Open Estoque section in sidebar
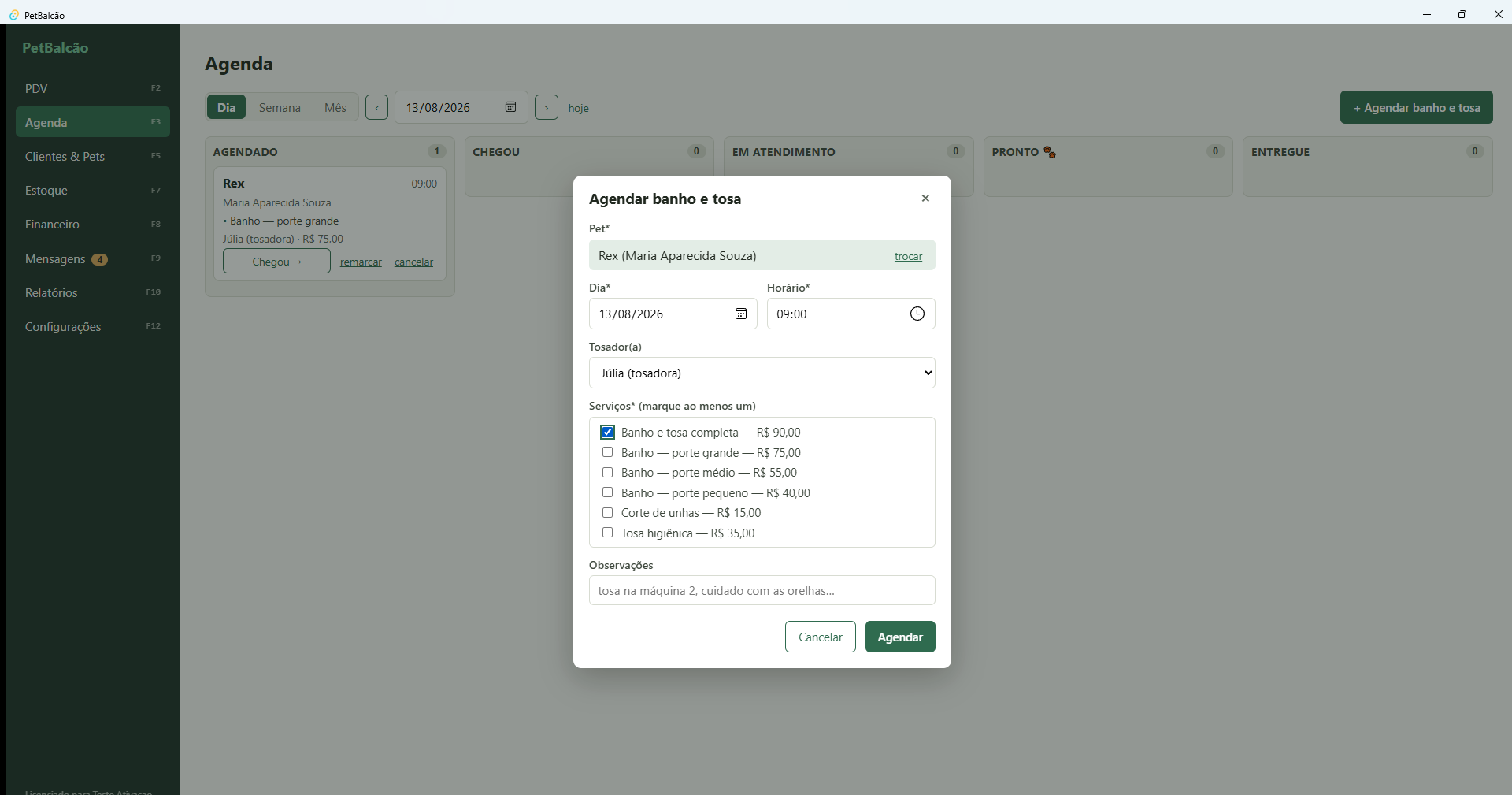This screenshot has width=1512, height=795. pos(93,190)
